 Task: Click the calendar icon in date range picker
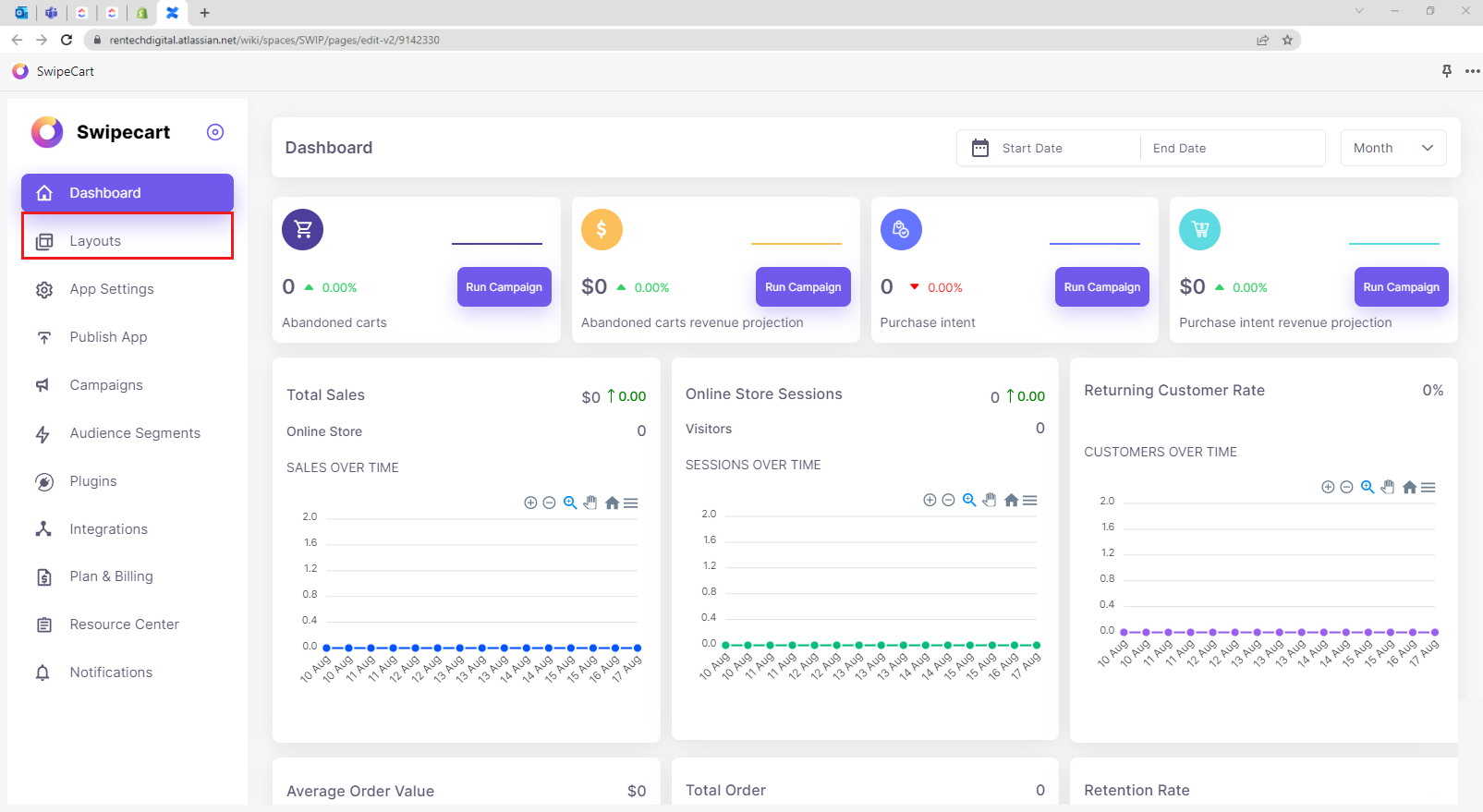(980, 148)
